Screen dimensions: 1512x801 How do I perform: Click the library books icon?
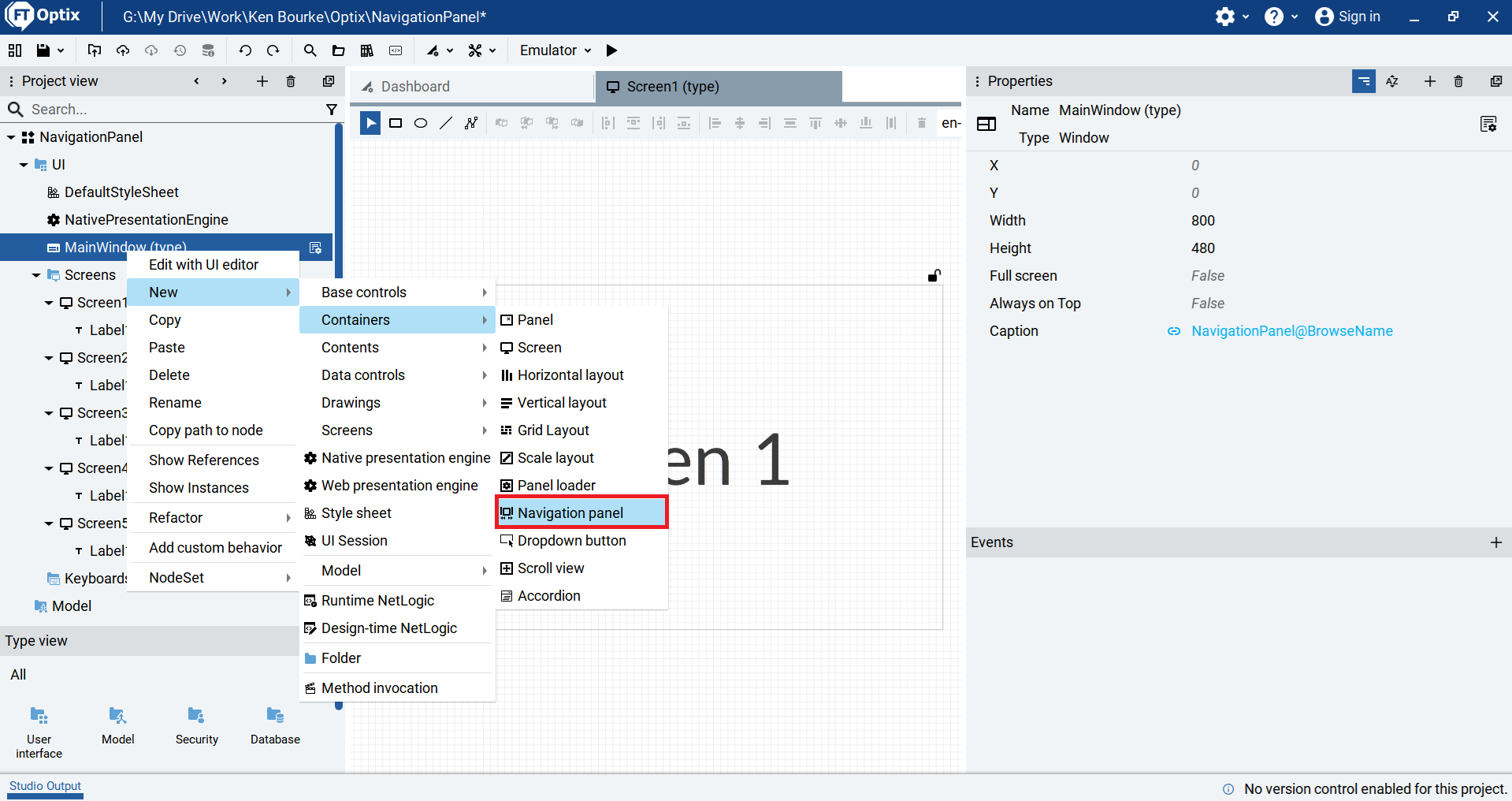click(x=367, y=50)
